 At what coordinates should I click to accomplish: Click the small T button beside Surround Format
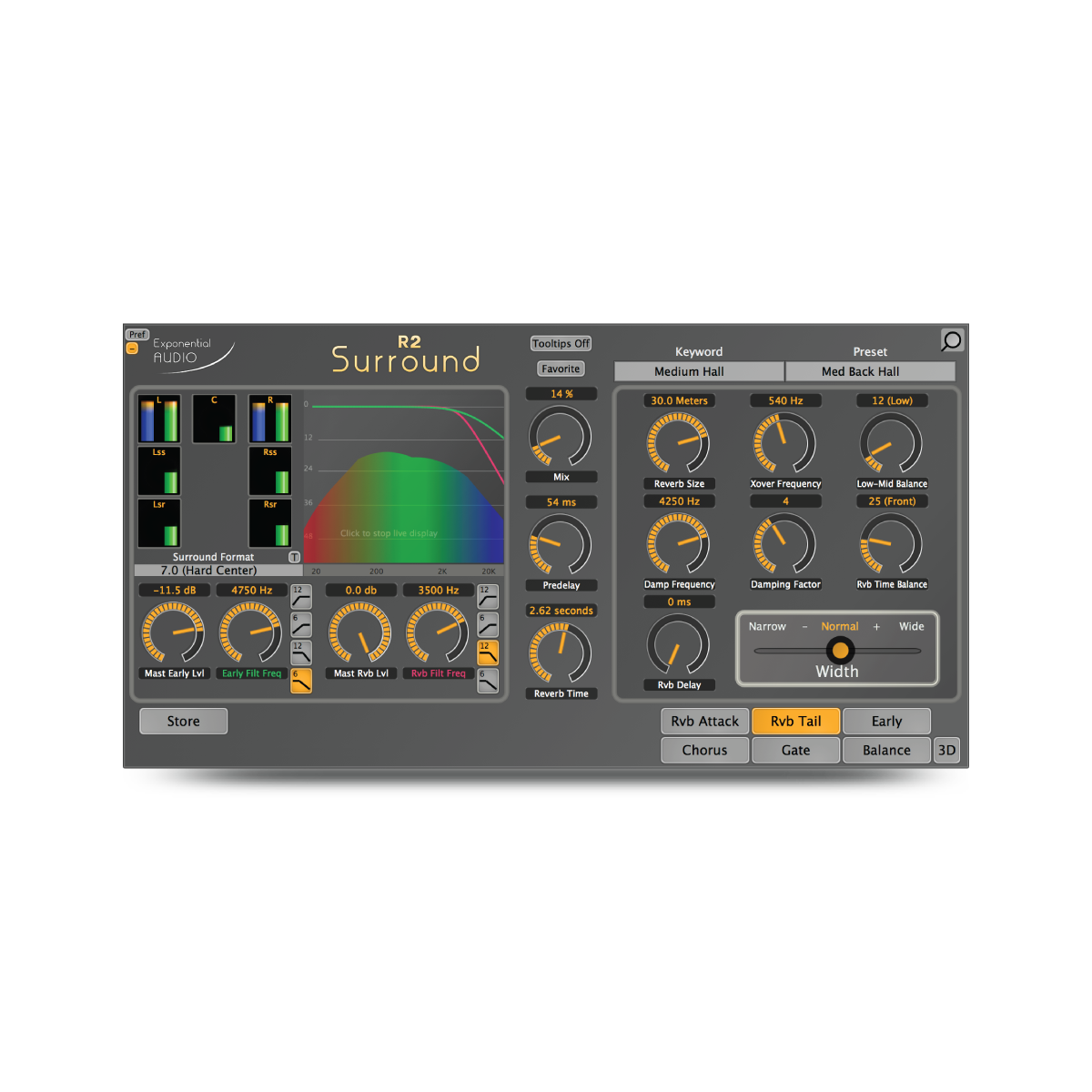point(294,557)
